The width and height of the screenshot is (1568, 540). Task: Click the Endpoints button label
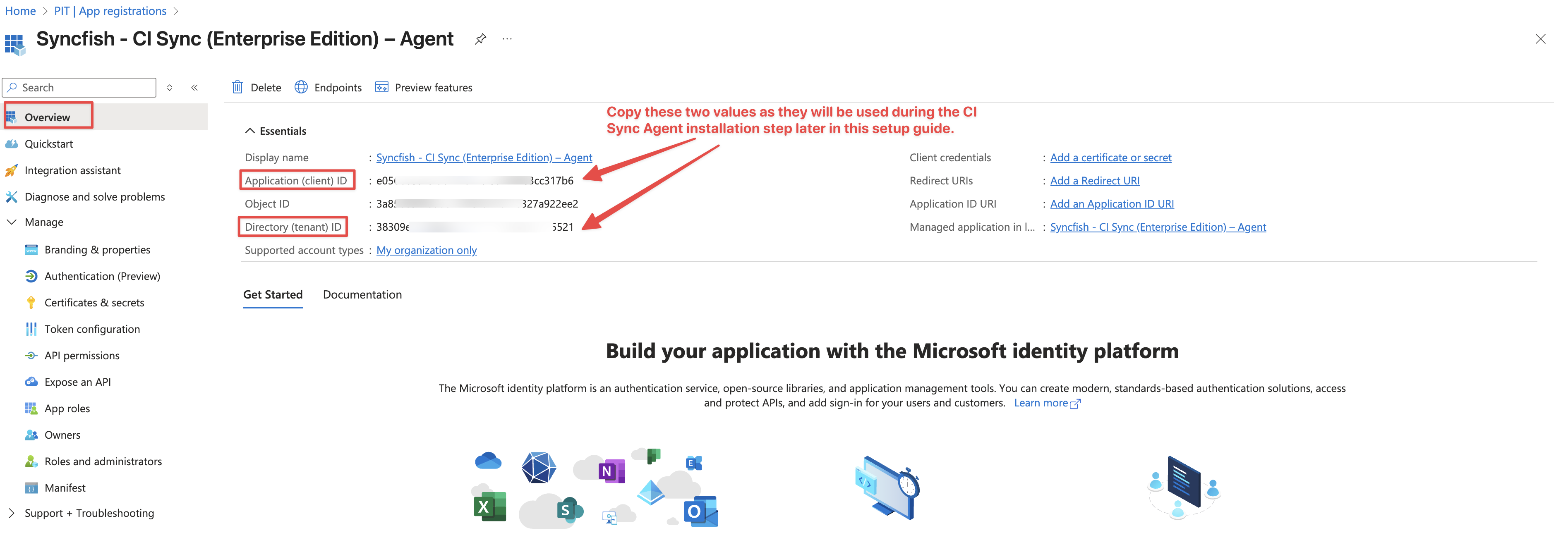[x=338, y=88]
